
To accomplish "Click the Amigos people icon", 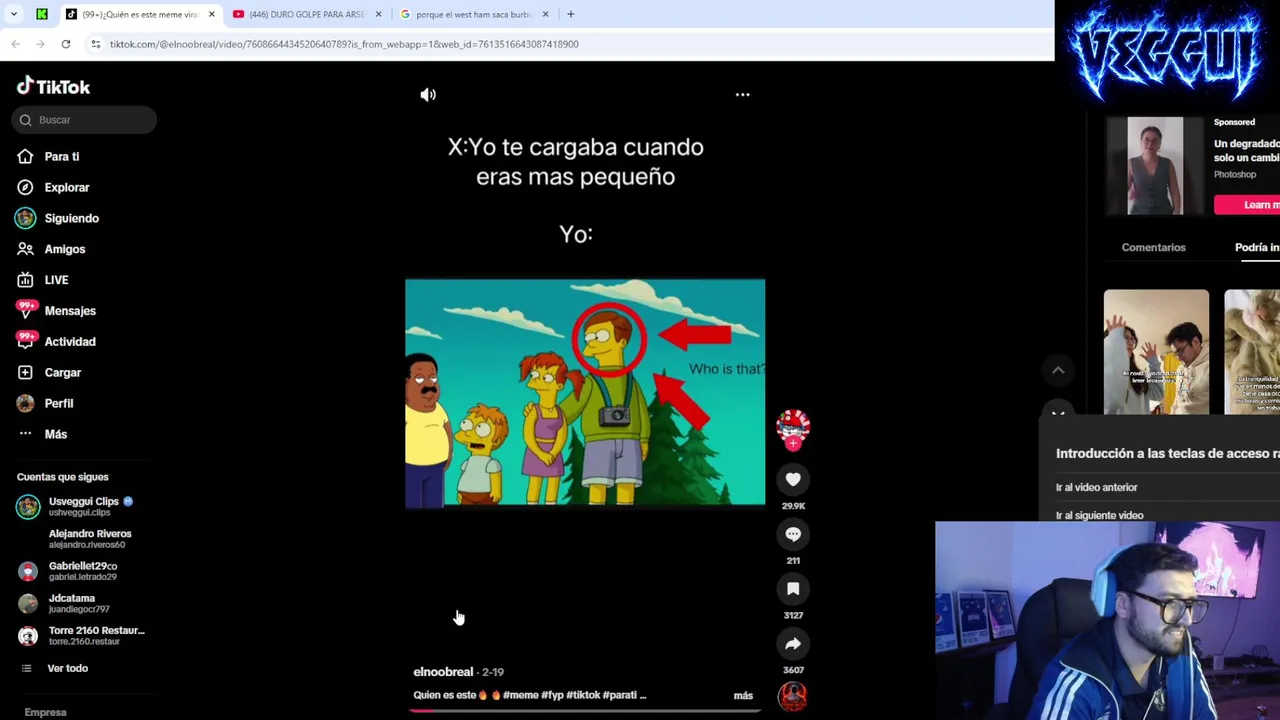I will pos(25,249).
